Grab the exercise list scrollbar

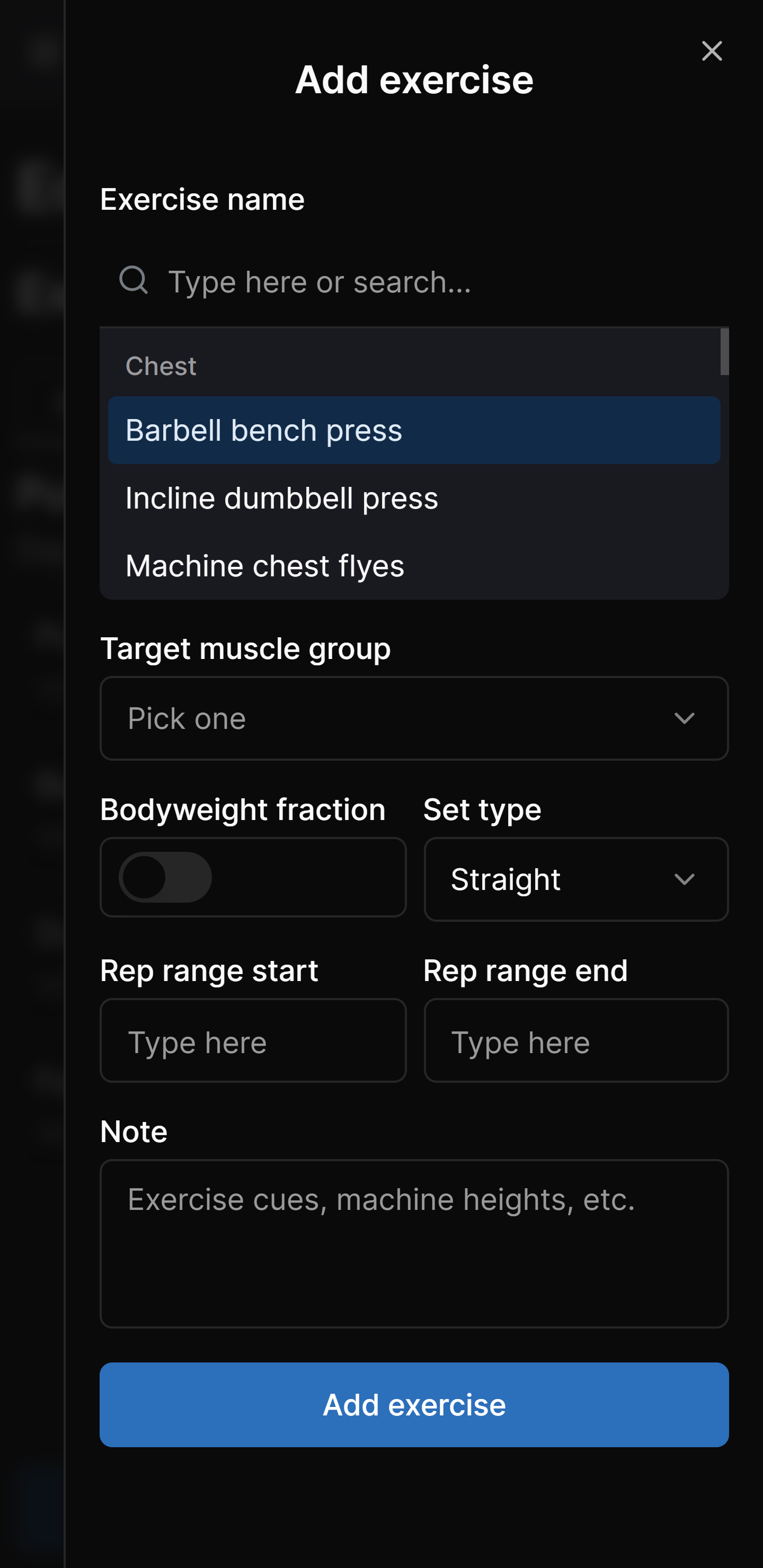[x=724, y=352]
